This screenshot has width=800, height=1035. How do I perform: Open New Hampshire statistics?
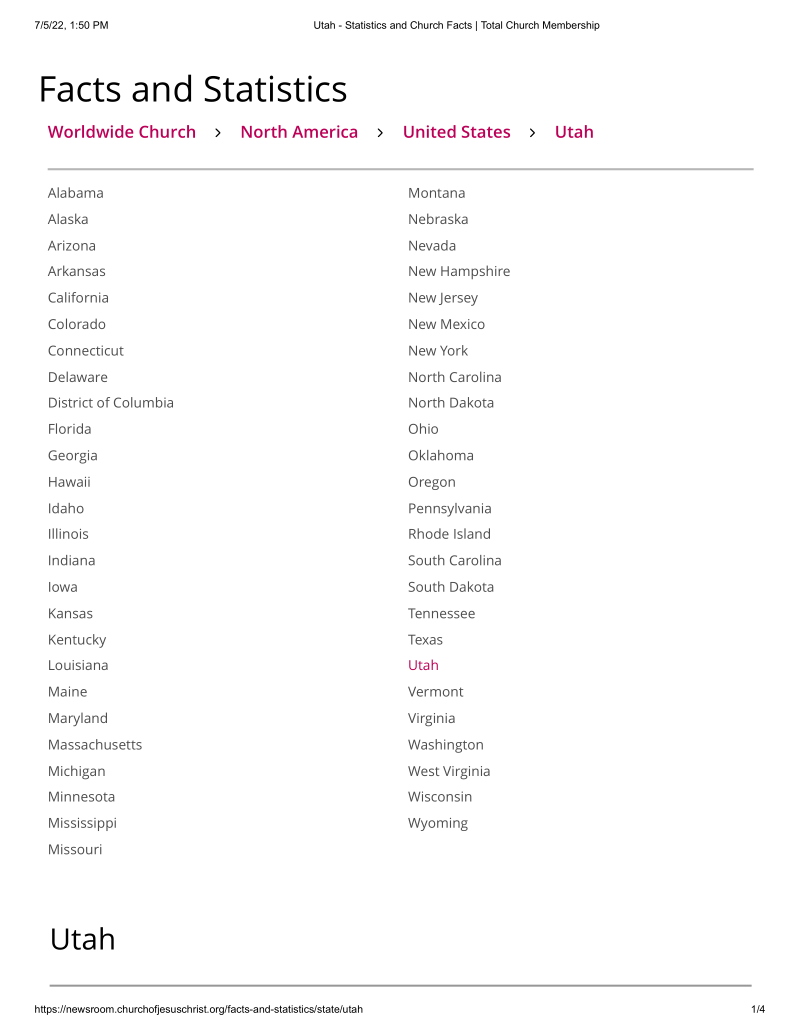pyautogui.click(x=459, y=272)
